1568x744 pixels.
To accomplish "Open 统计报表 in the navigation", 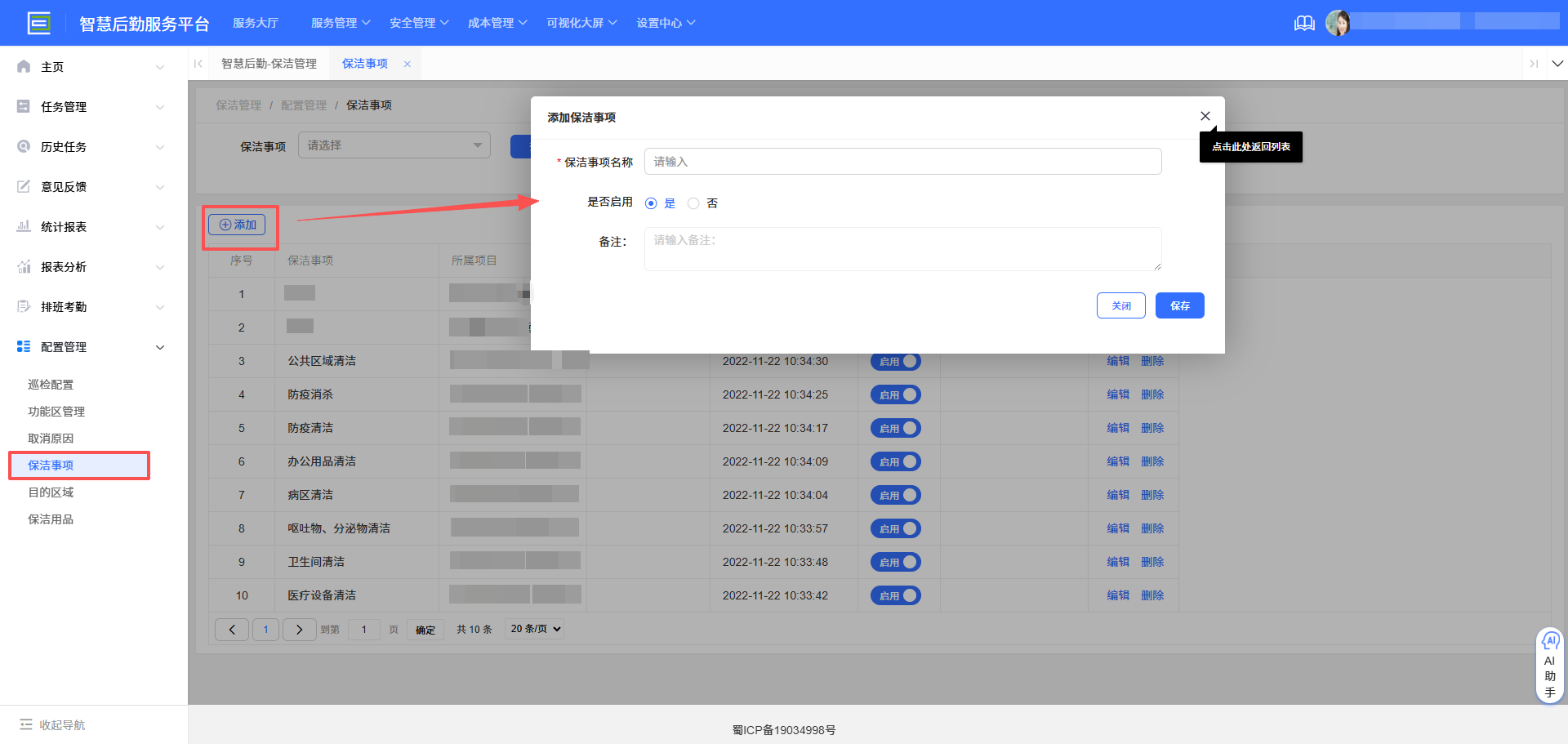I will (x=63, y=226).
